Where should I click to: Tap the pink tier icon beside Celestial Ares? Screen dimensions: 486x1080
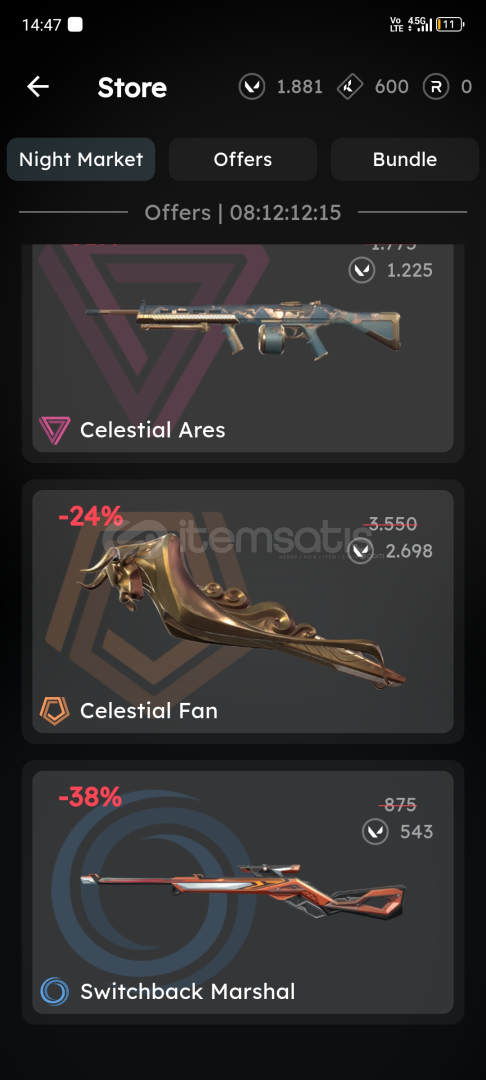(x=54, y=430)
